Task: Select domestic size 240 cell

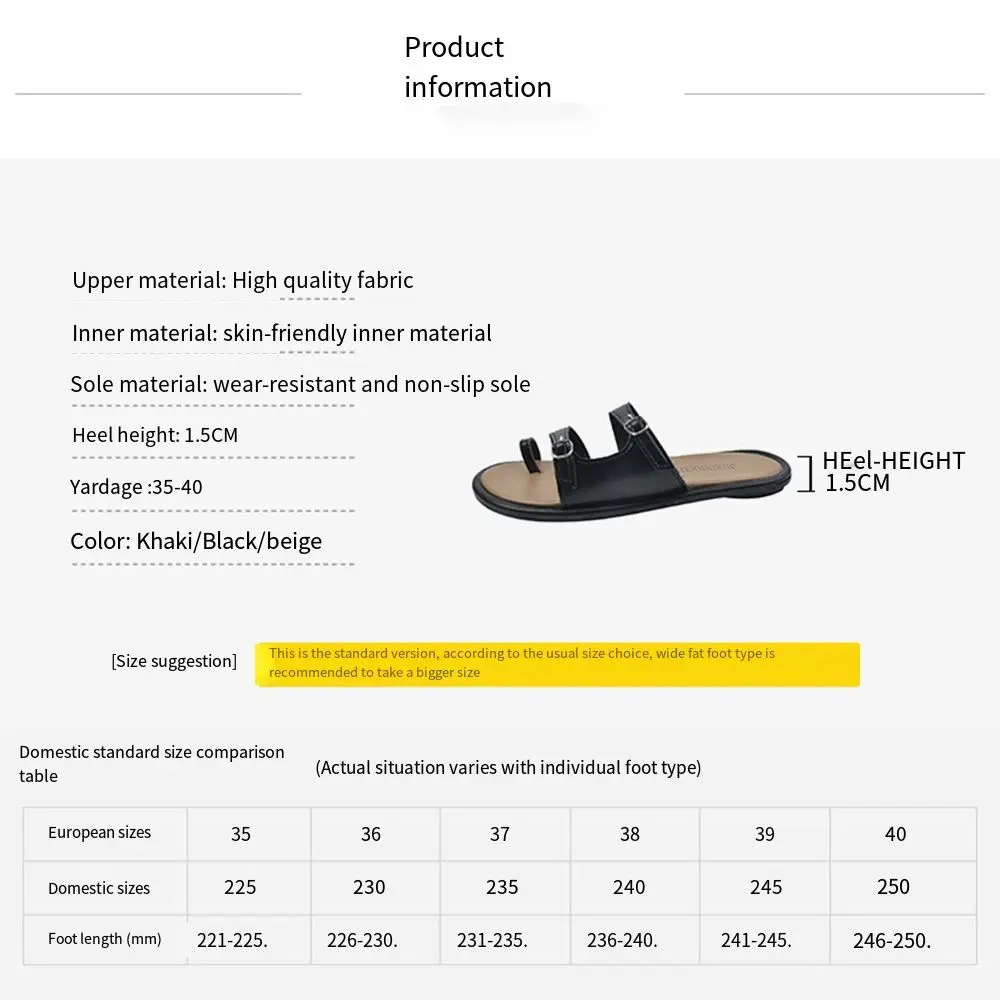Action: pyautogui.click(x=630, y=887)
